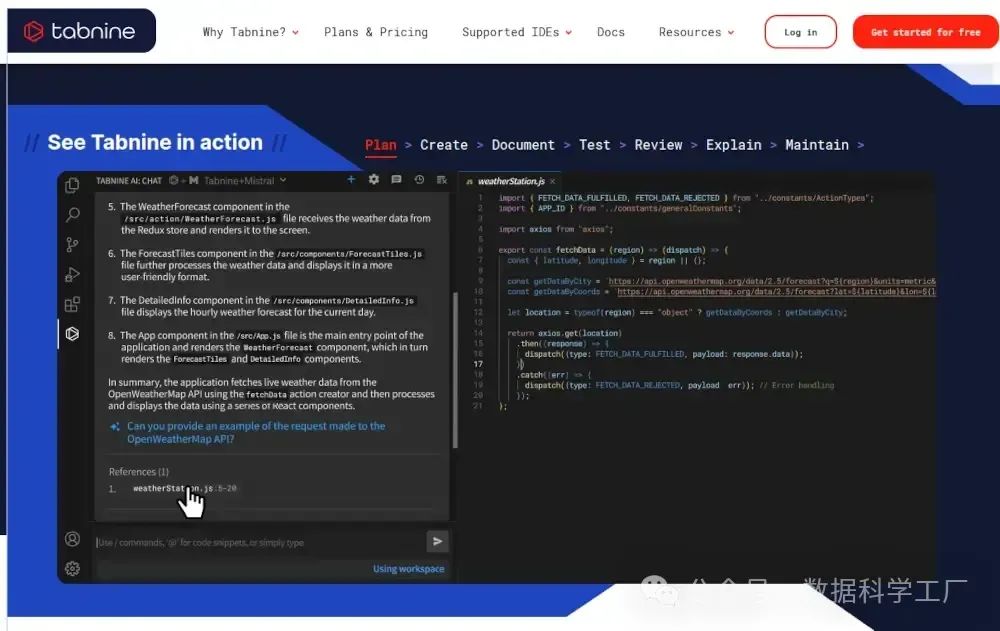Focus the chat command input field
The width and height of the screenshot is (1000, 631).
260,542
